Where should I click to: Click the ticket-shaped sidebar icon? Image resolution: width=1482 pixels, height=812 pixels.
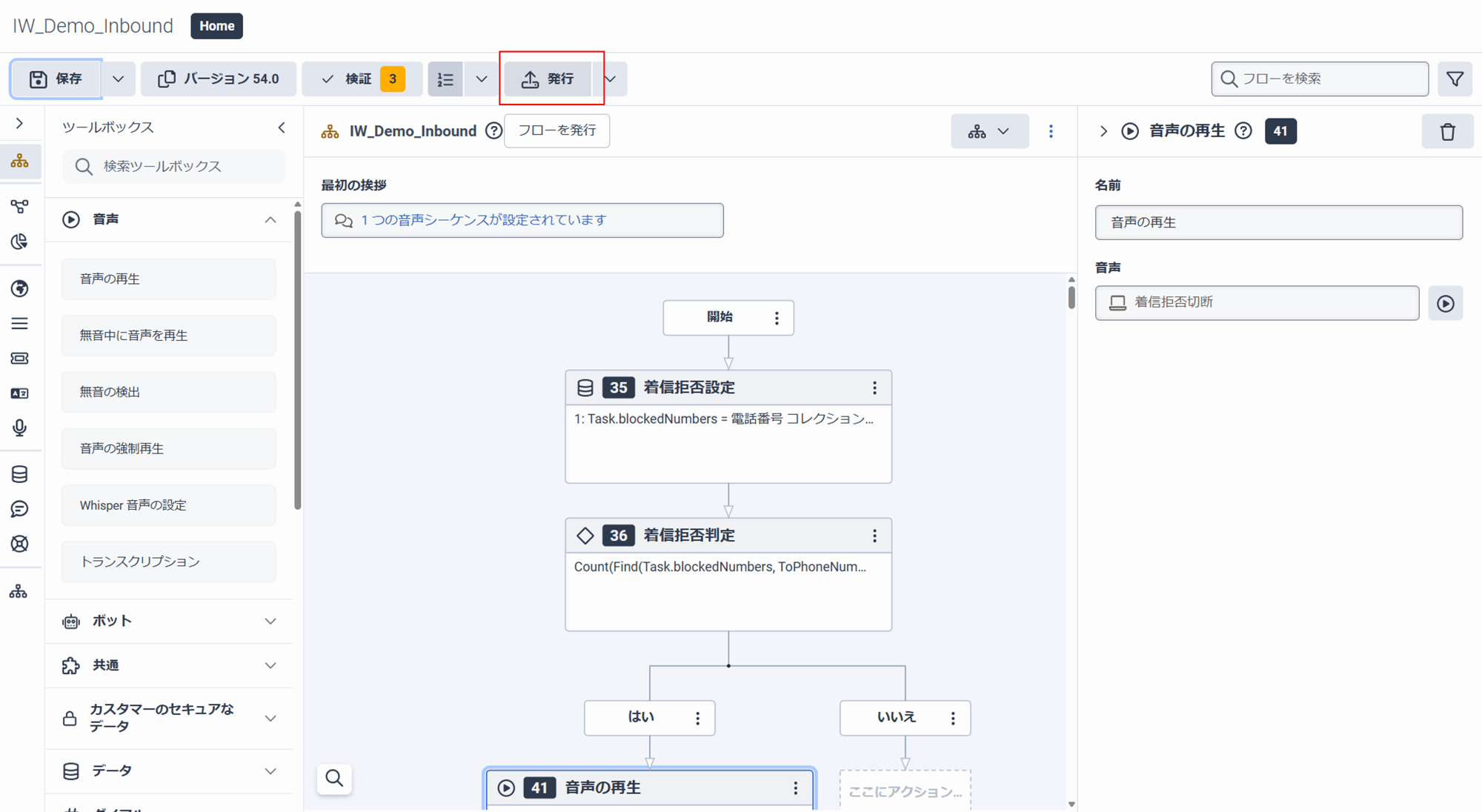[x=20, y=359]
